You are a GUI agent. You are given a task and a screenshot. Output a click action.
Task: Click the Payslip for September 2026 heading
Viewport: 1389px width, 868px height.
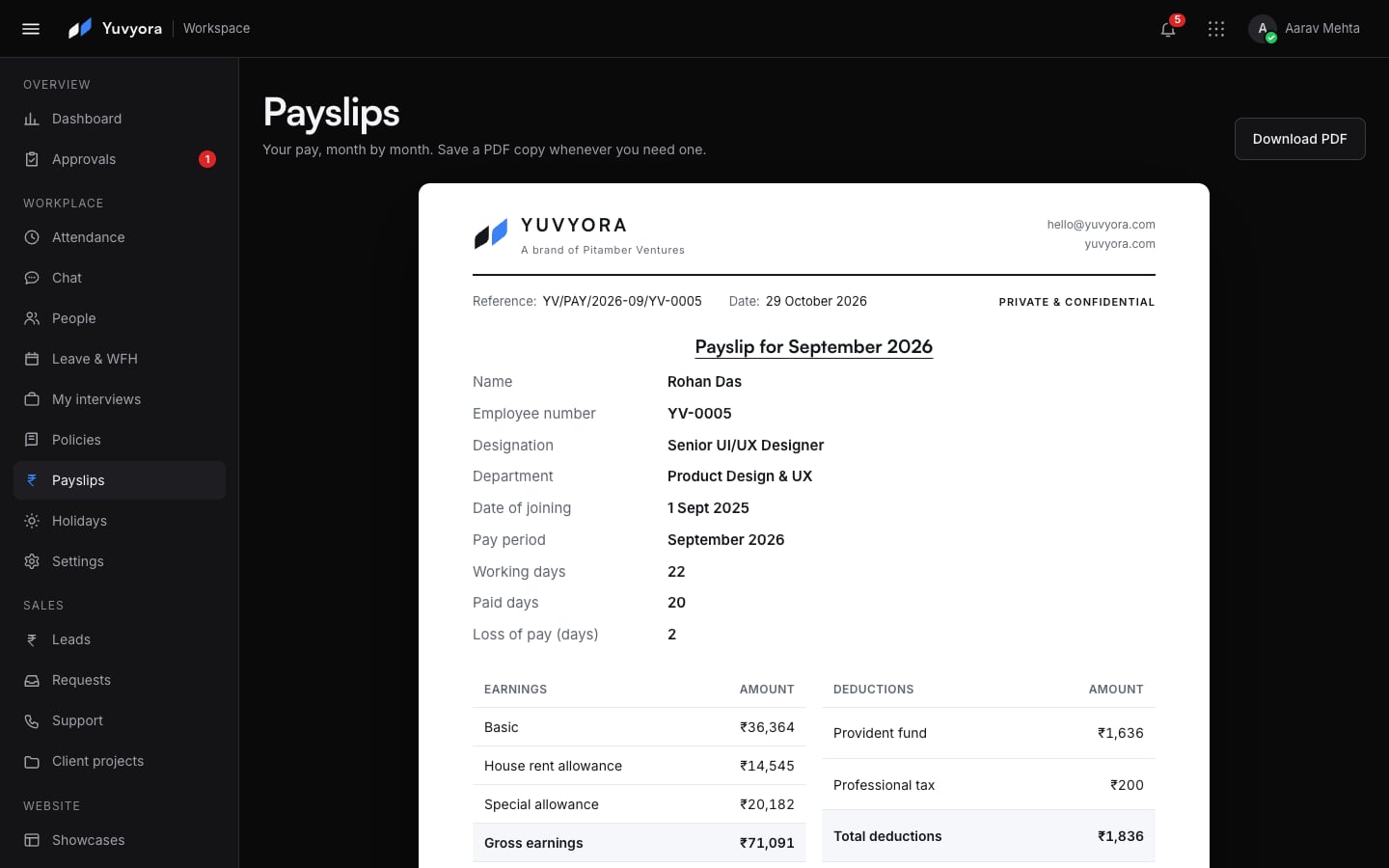[x=814, y=347]
